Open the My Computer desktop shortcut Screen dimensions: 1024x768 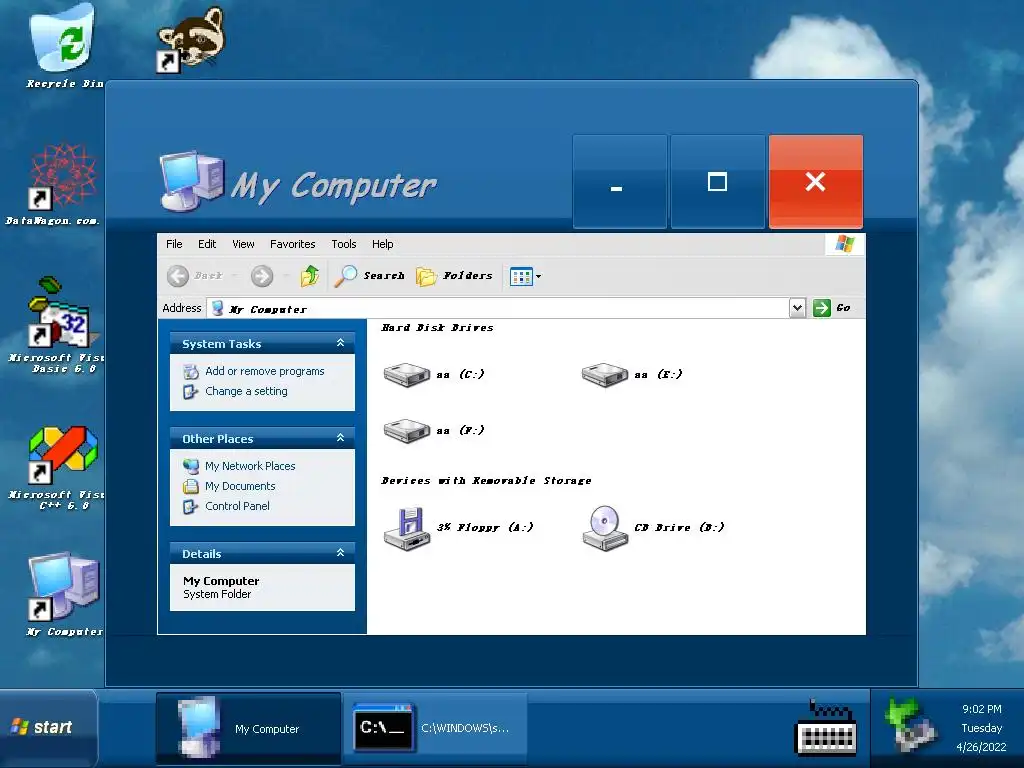[63, 594]
